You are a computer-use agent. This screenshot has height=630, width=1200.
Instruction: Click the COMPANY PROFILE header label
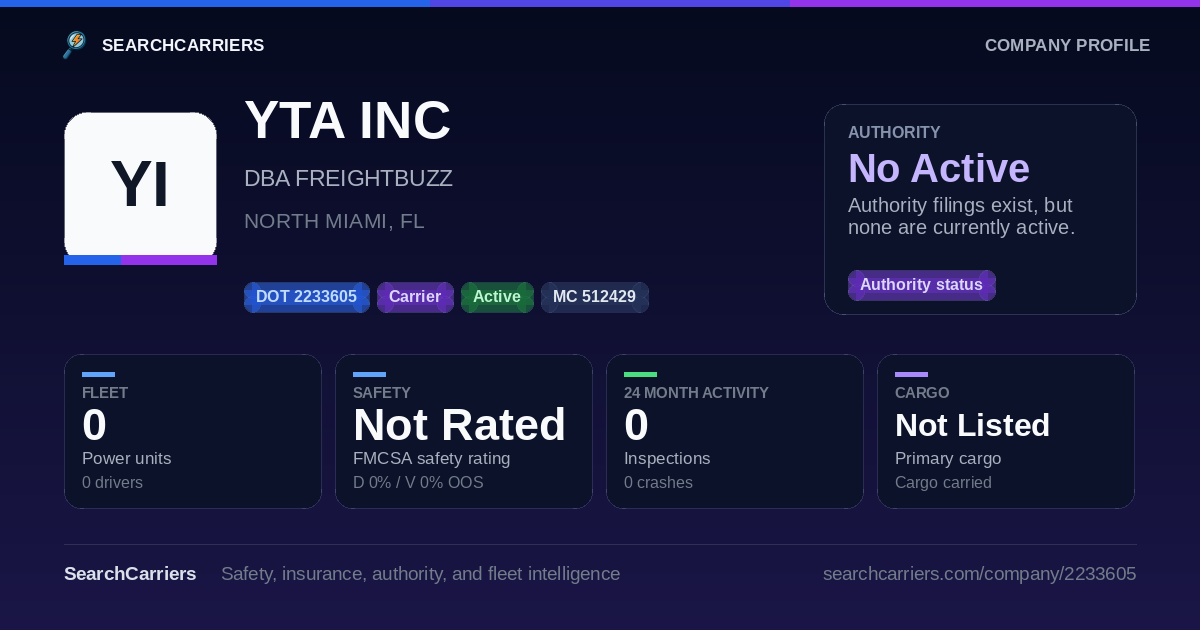click(1067, 45)
